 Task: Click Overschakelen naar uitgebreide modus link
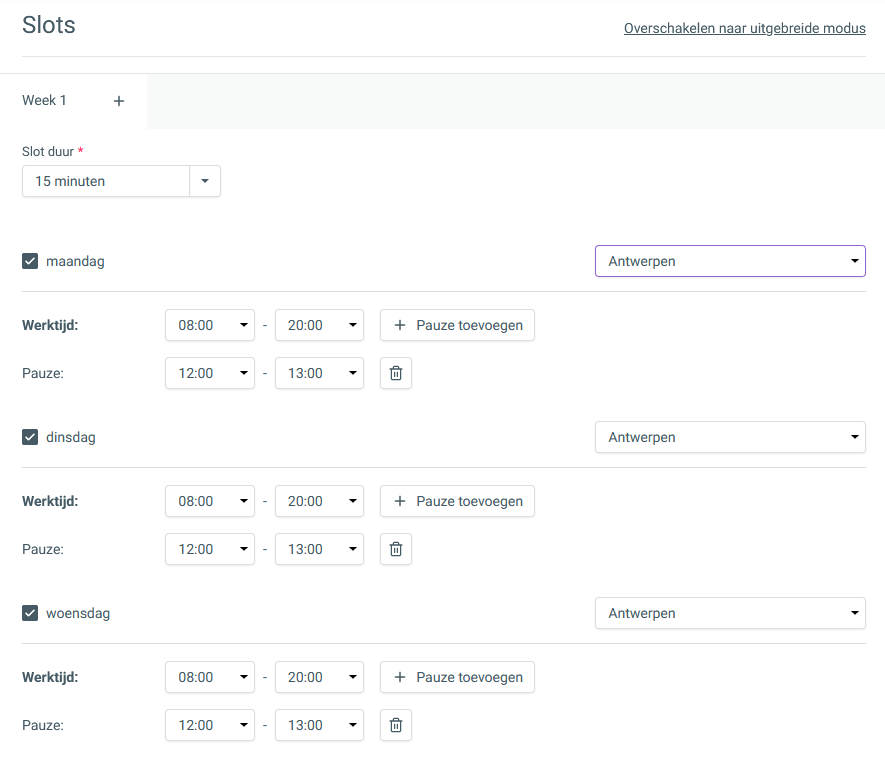(x=744, y=28)
